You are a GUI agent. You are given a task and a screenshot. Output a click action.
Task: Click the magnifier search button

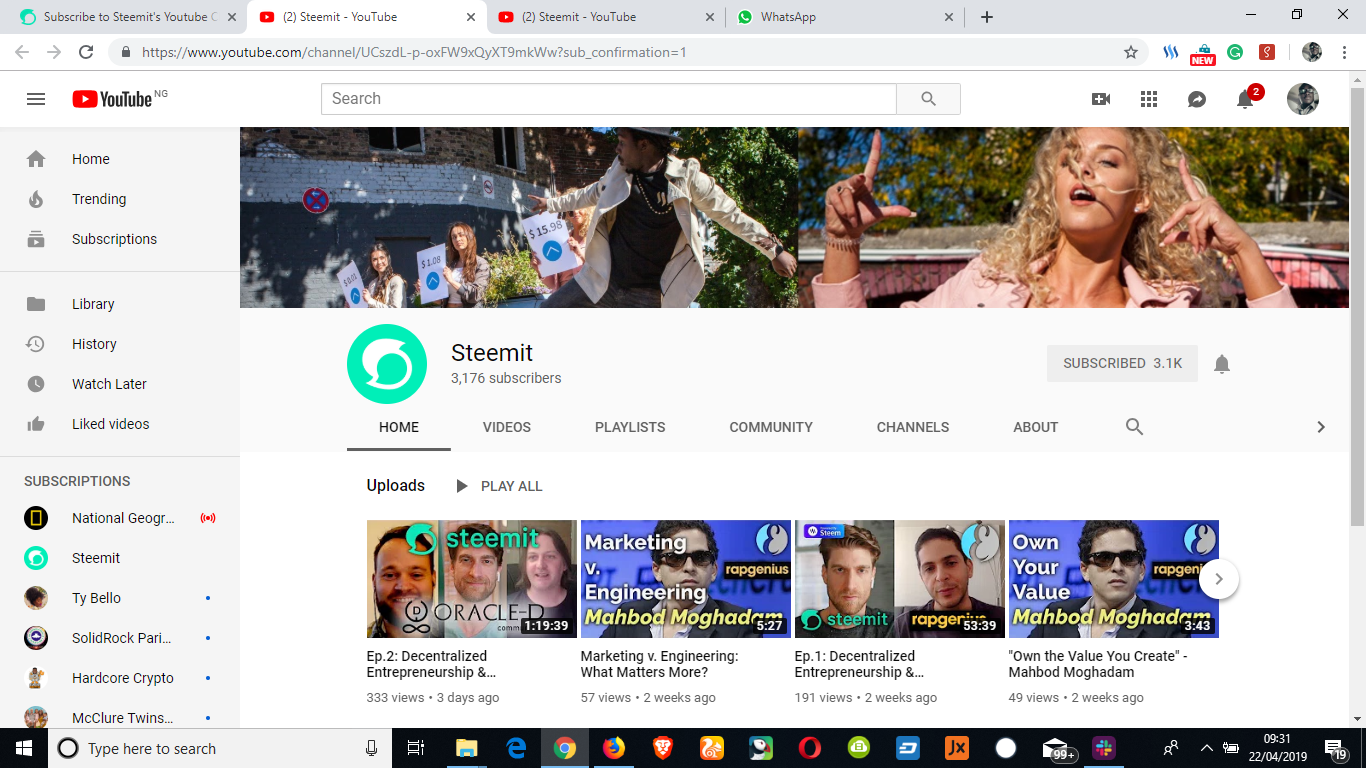pyautogui.click(x=928, y=99)
